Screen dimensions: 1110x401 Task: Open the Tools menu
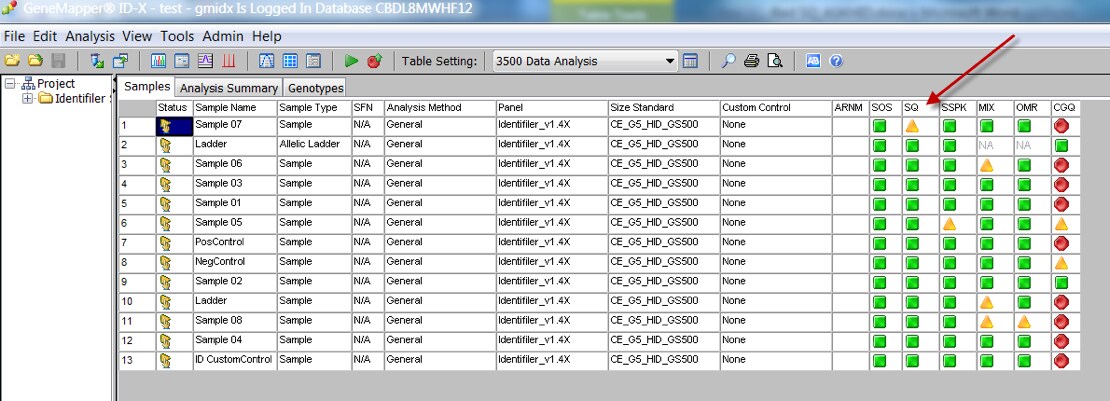177,36
